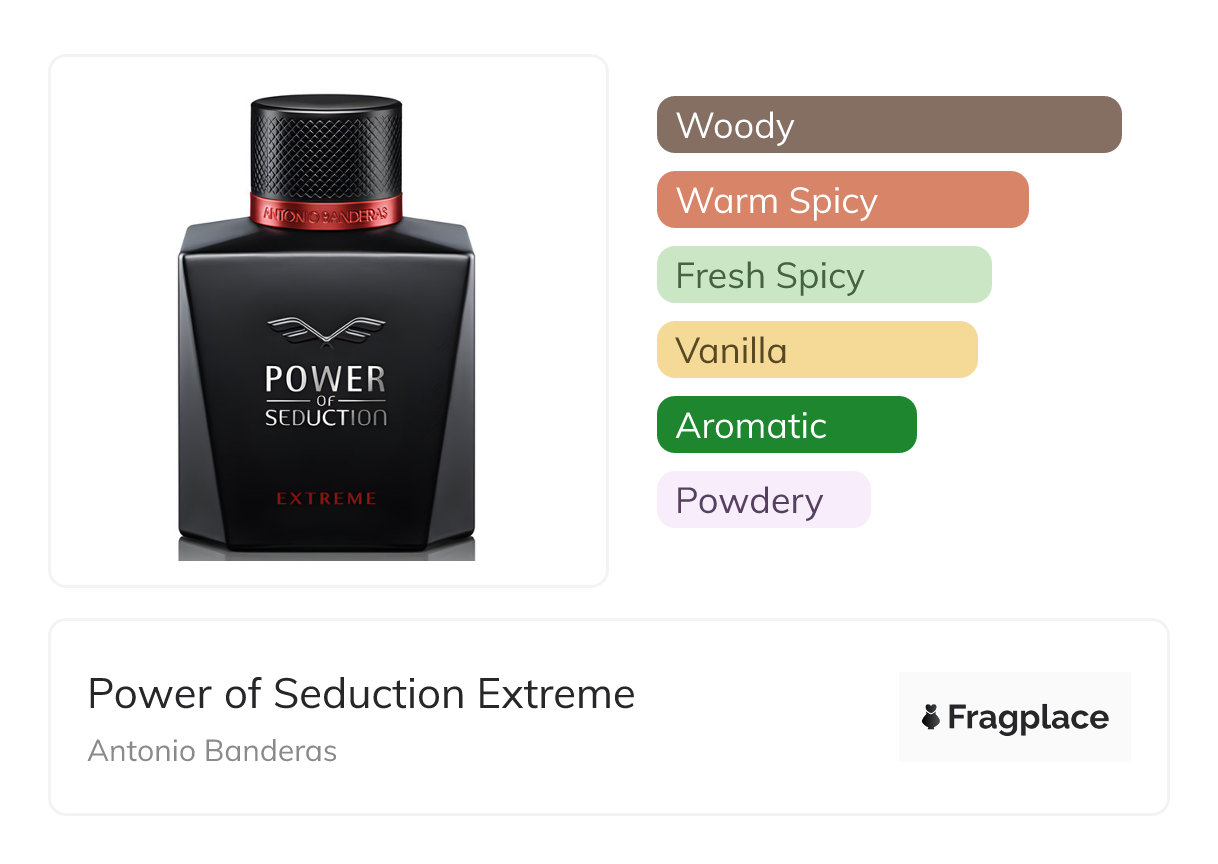Select the Aromatic accord bar
This screenshot has width=1218, height=864.
[x=787, y=425]
